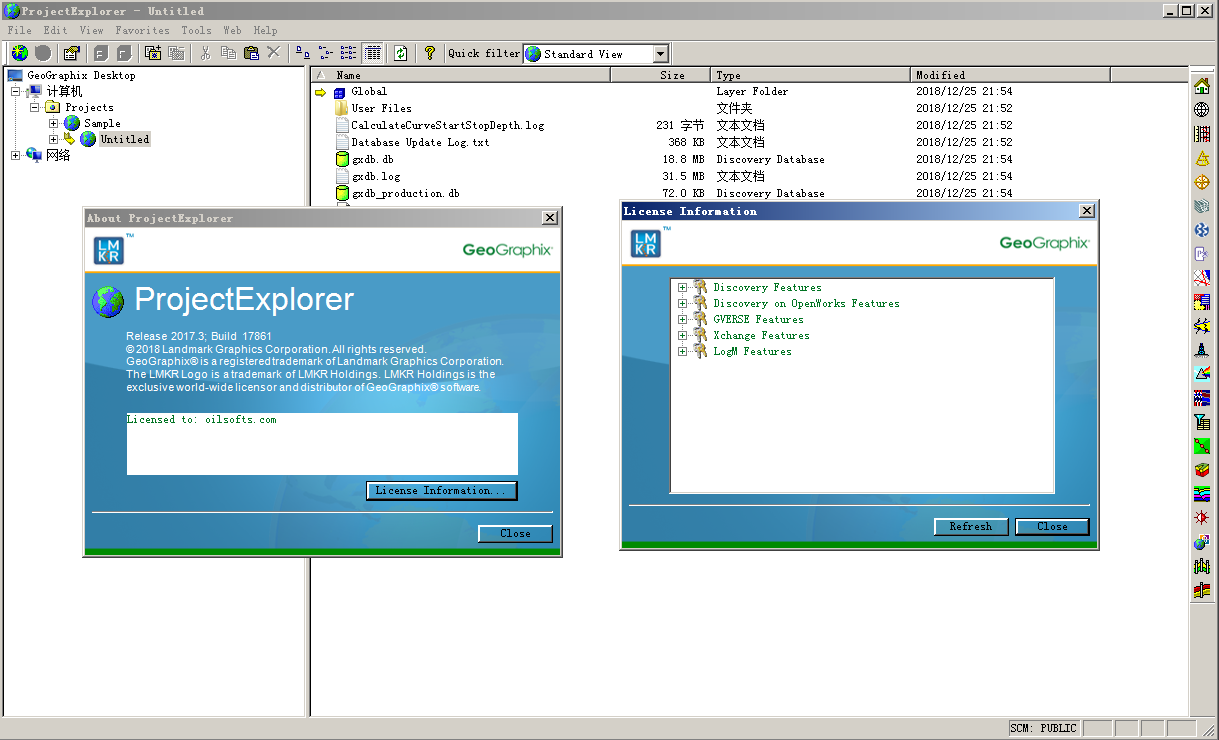Click the house icon in right sidebar
This screenshot has width=1219, height=740.
pos(1202,86)
